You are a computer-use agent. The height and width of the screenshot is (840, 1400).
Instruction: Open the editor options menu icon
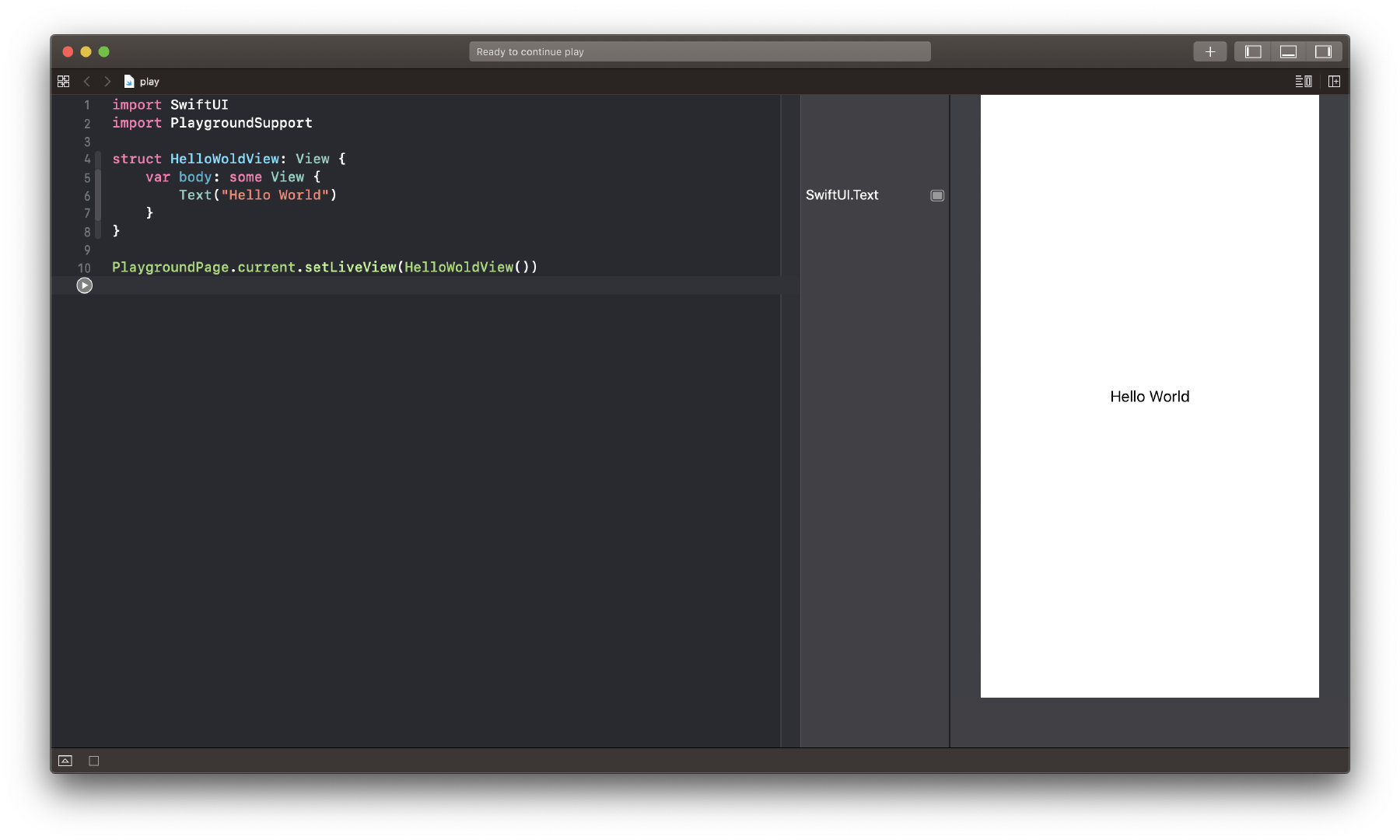point(1304,81)
